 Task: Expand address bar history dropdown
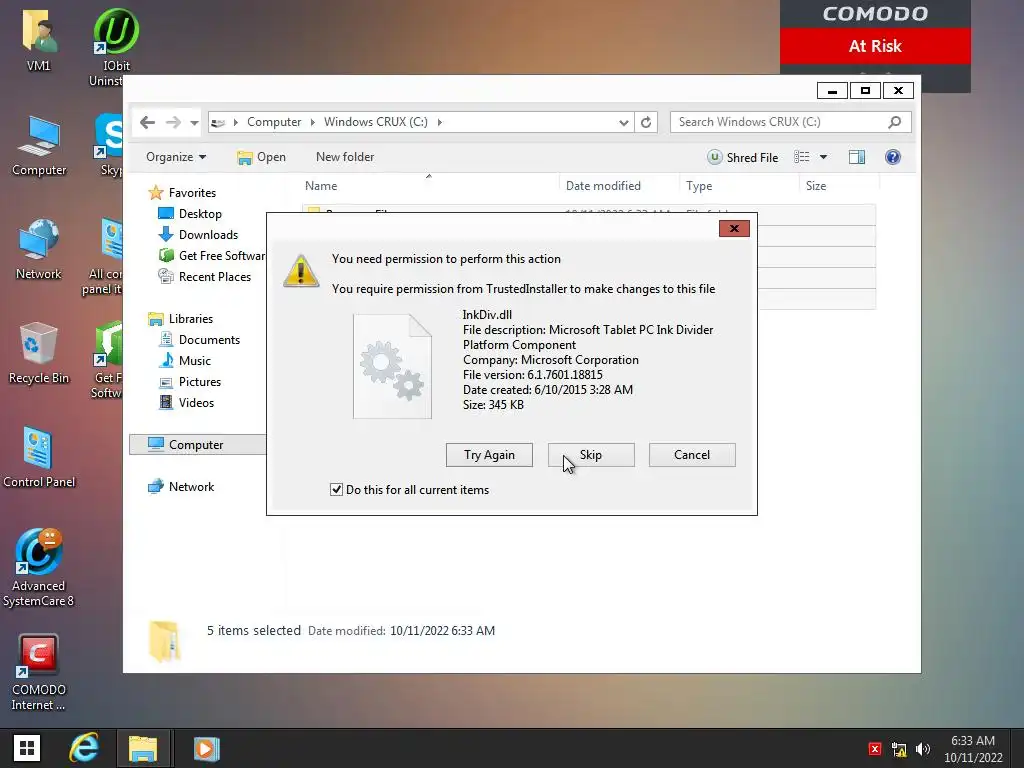(x=624, y=122)
